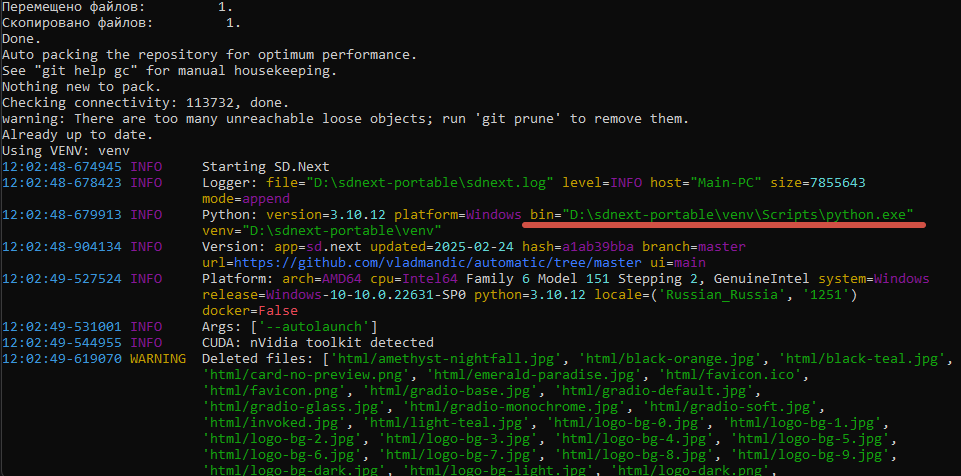Click 'html/card-no-preview.png' file name
Image resolution: width=961 pixels, height=476 pixels.
click(x=306, y=374)
